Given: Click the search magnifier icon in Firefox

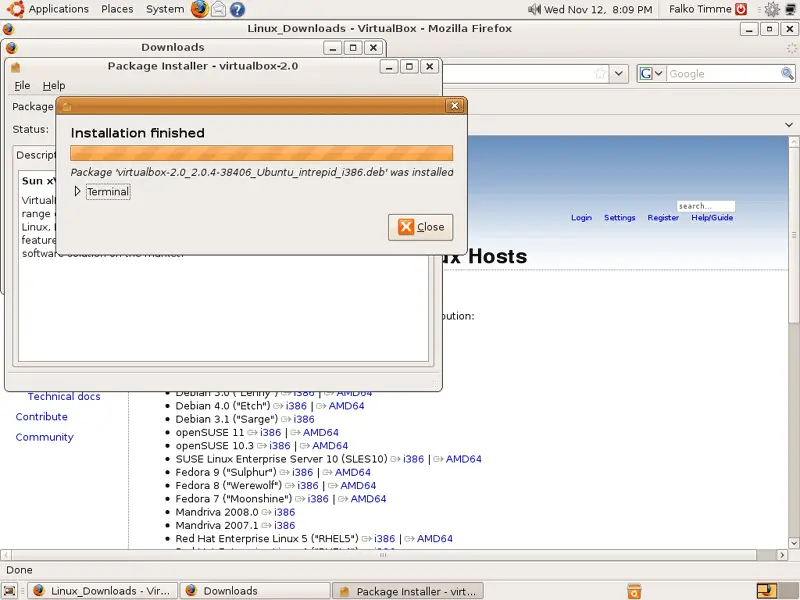Looking at the screenshot, I should [x=787, y=74].
